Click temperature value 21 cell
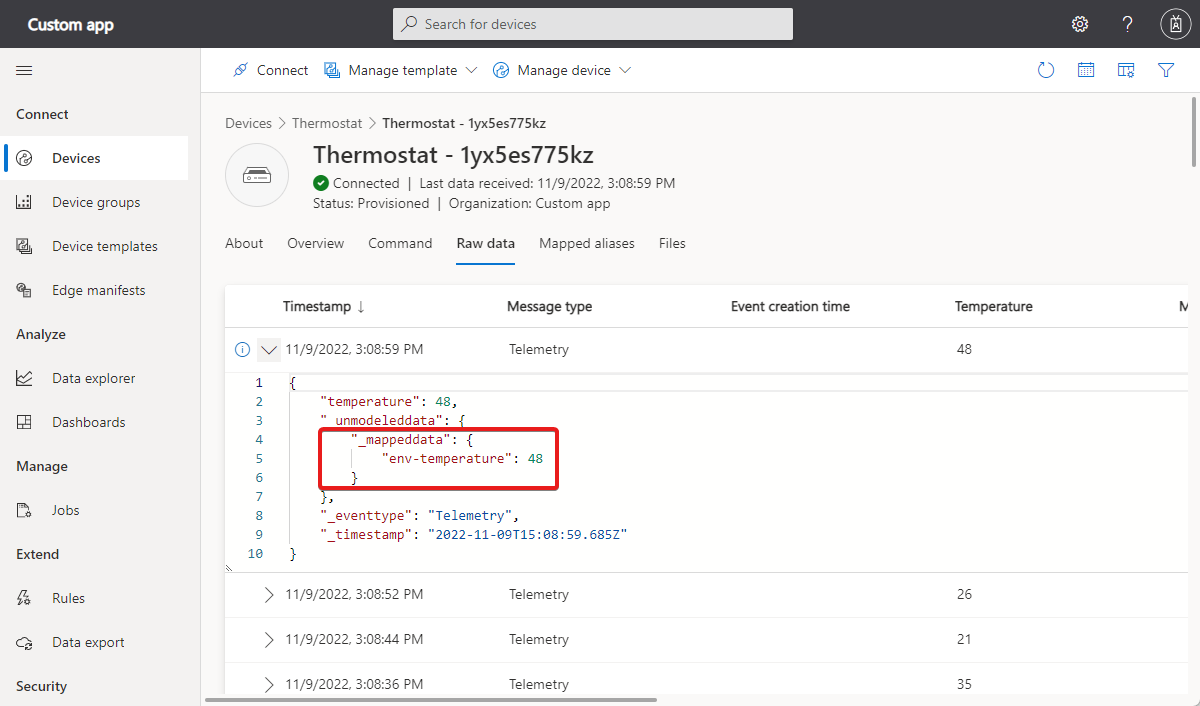The height and width of the screenshot is (706, 1200). [964, 639]
